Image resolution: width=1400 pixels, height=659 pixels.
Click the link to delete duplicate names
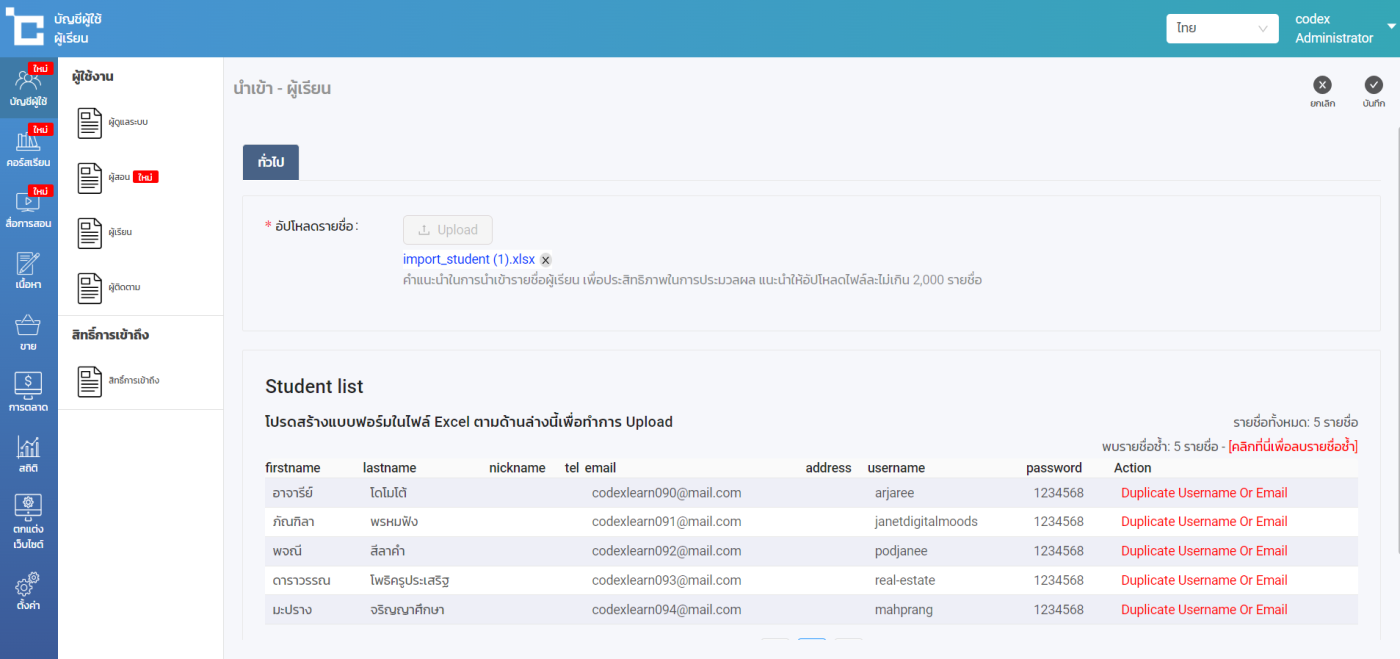(x=1292, y=446)
